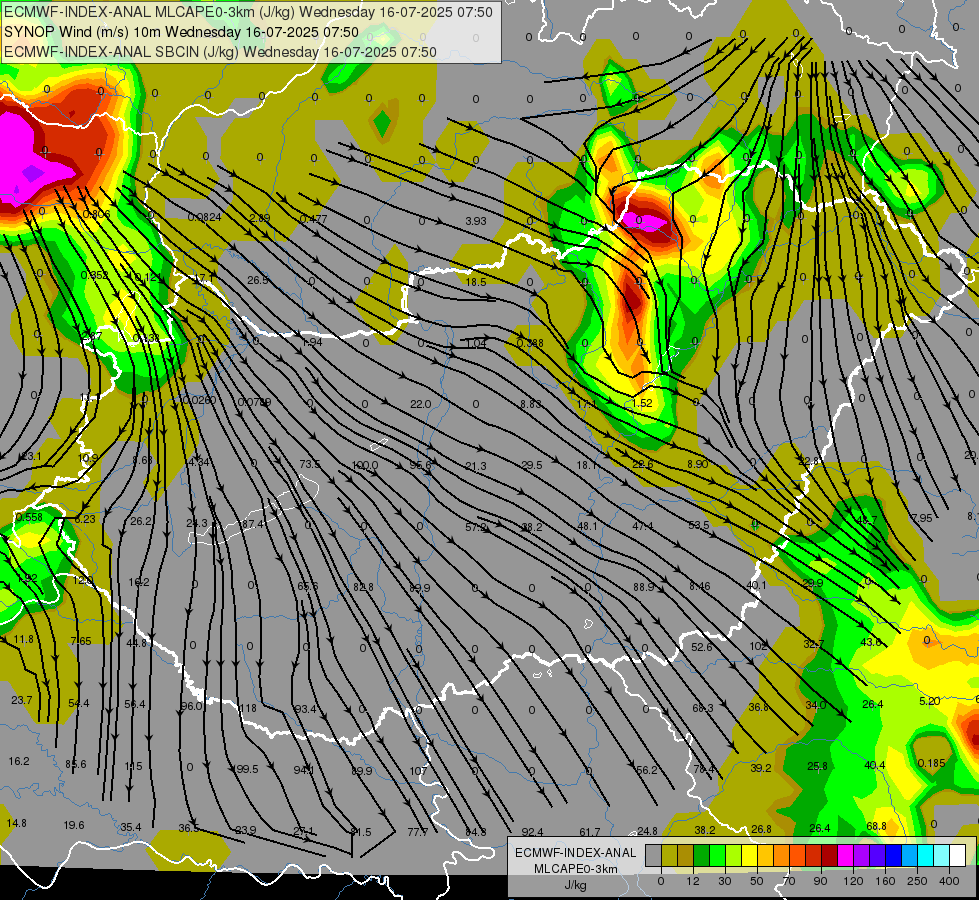Click the map value 102
This screenshot has width=979, height=900.
pos(758,646)
